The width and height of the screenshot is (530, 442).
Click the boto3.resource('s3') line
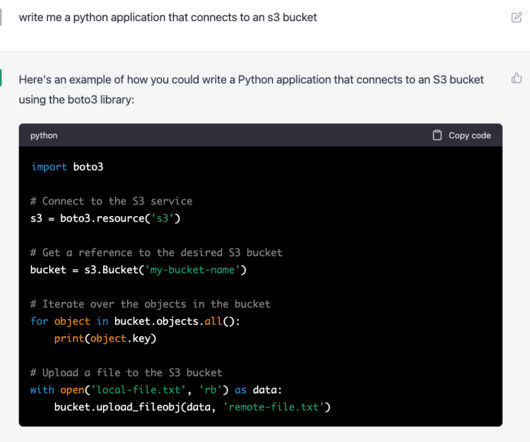pos(105,218)
